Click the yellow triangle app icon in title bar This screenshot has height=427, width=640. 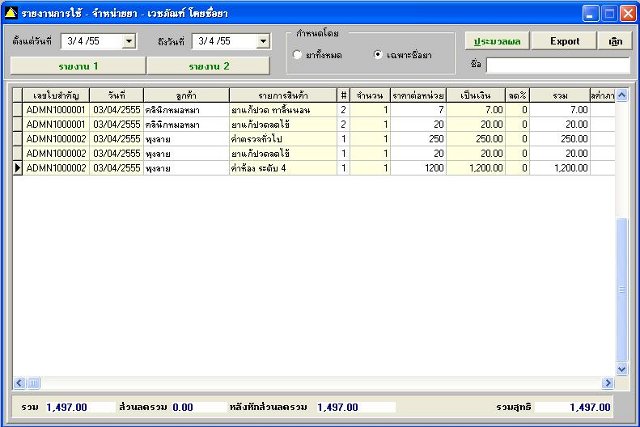point(11,13)
